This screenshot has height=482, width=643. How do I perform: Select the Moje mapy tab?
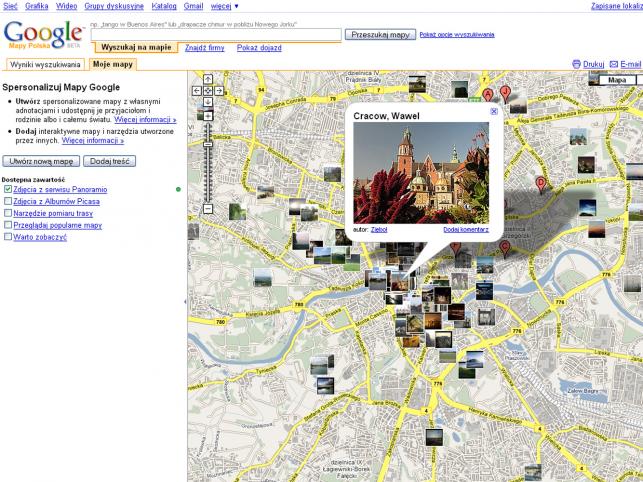click(113, 64)
